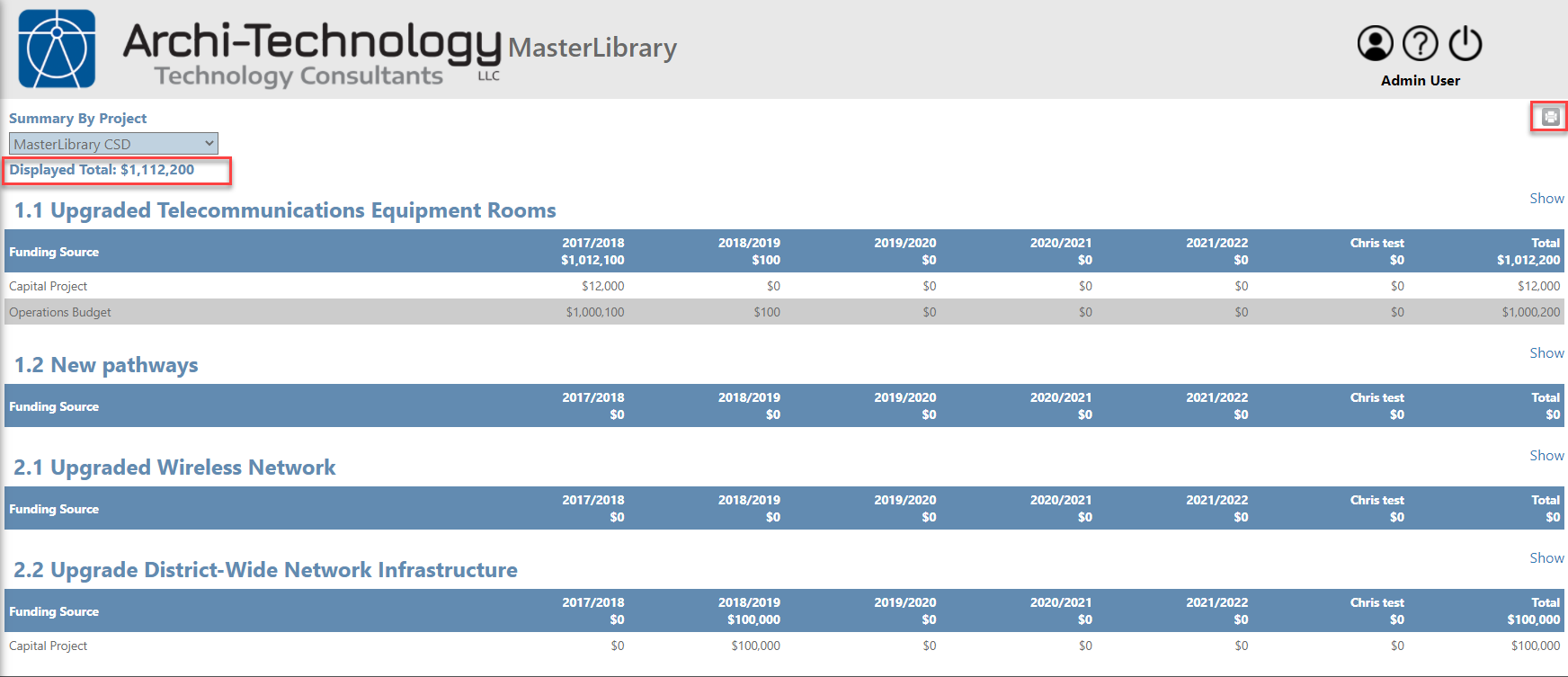Image resolution: width=1568 pixels, height=677 pixels.
Task: Open the user profile icon
Action: click(1375, 43)
